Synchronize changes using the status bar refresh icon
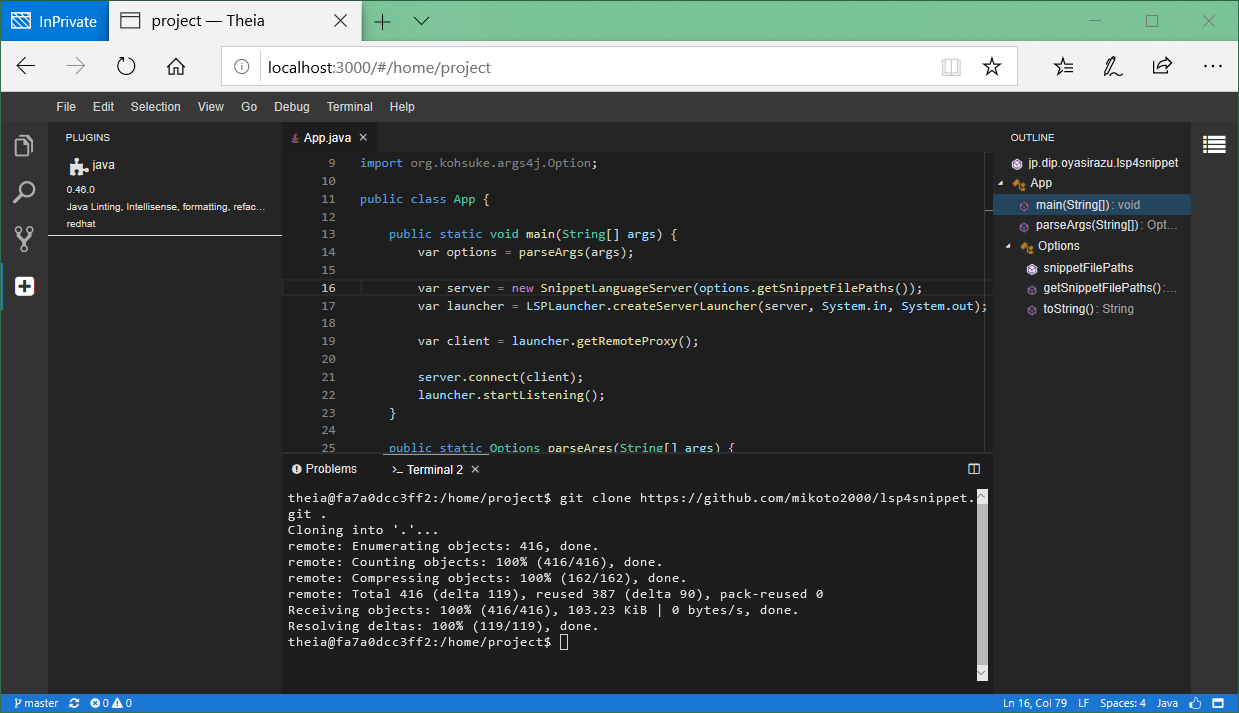The height and width of the screenshot is (713, 1239). [x=73, y=703]
